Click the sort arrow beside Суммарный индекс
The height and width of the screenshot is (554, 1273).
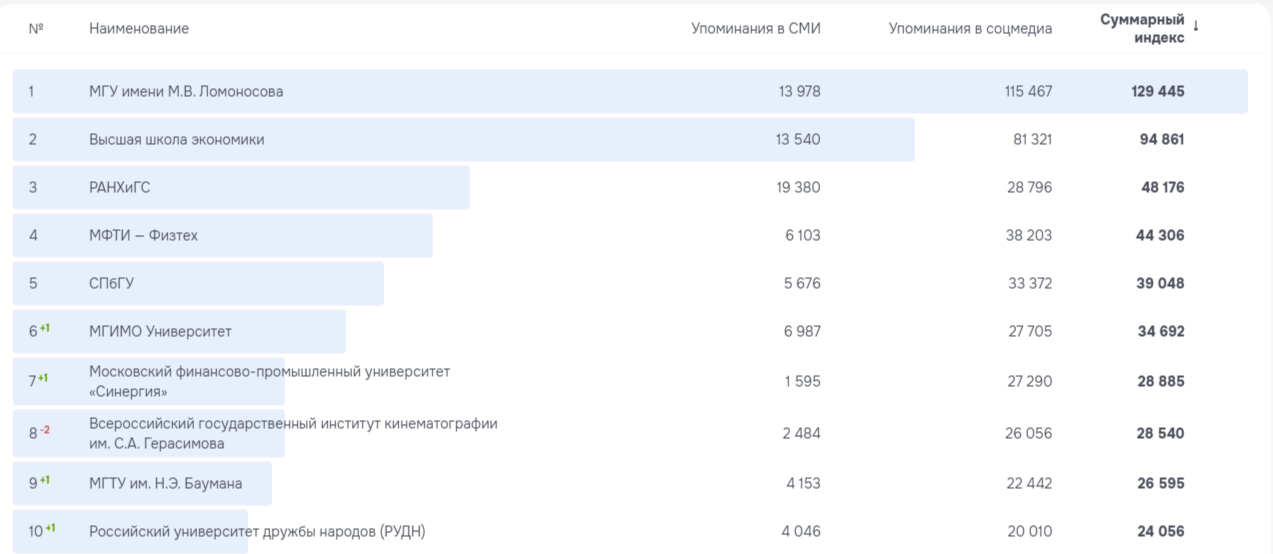click(x=1196, y=27)
